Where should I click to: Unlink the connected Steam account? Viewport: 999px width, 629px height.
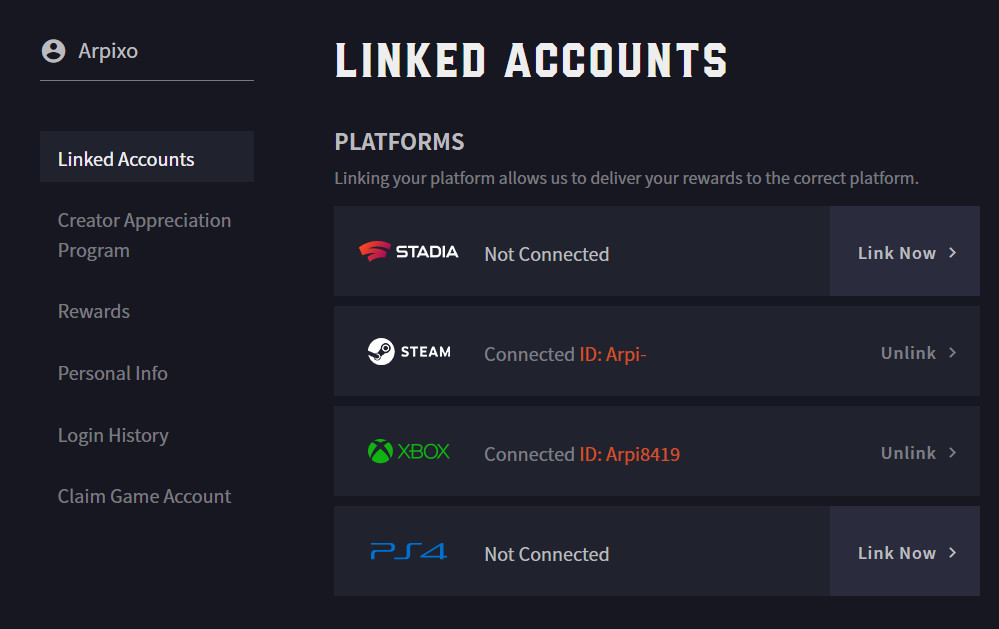pos(908,353)
